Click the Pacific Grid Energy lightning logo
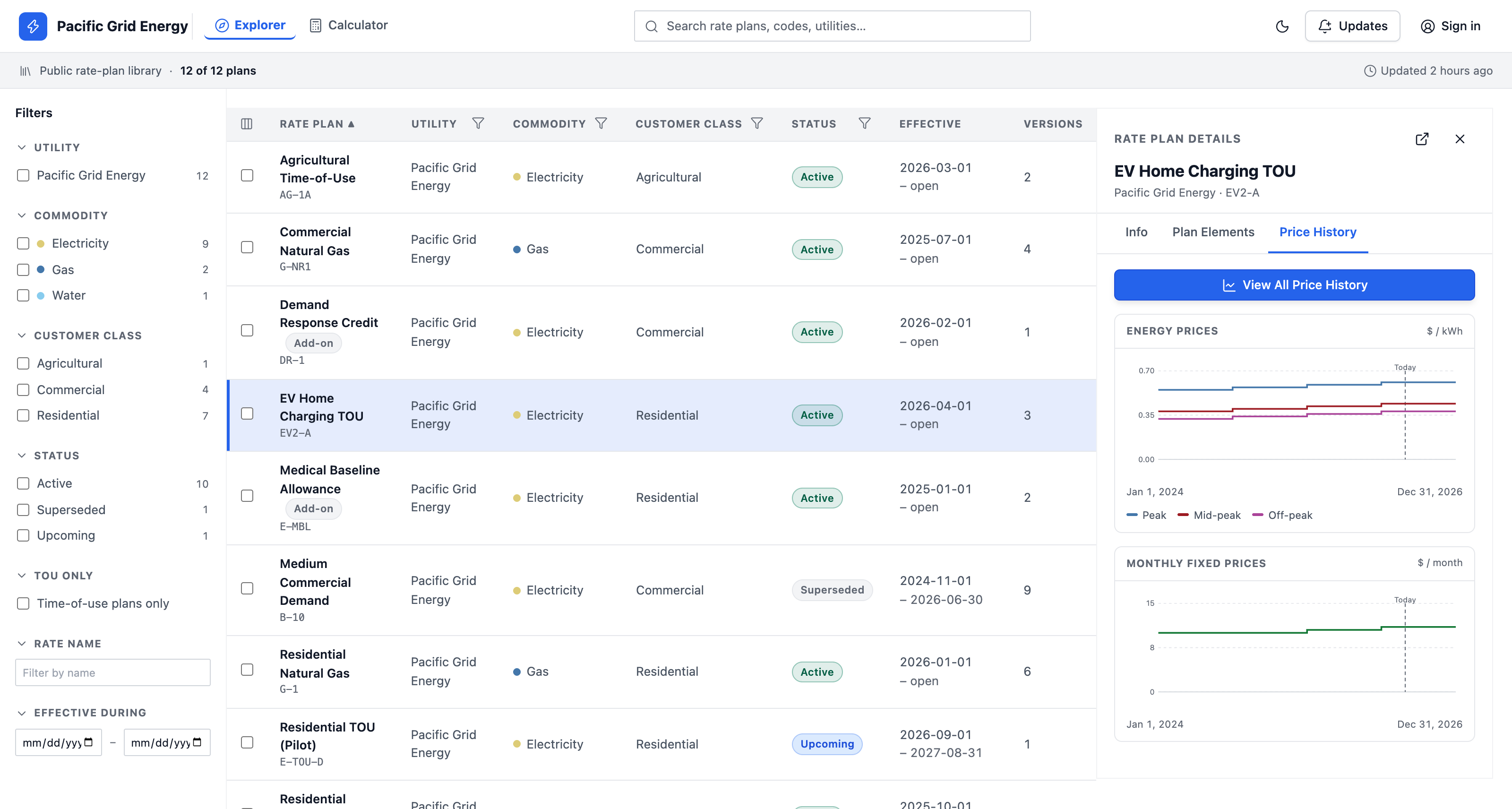This screenshot has width=1512, height=809. coord(33,26)
